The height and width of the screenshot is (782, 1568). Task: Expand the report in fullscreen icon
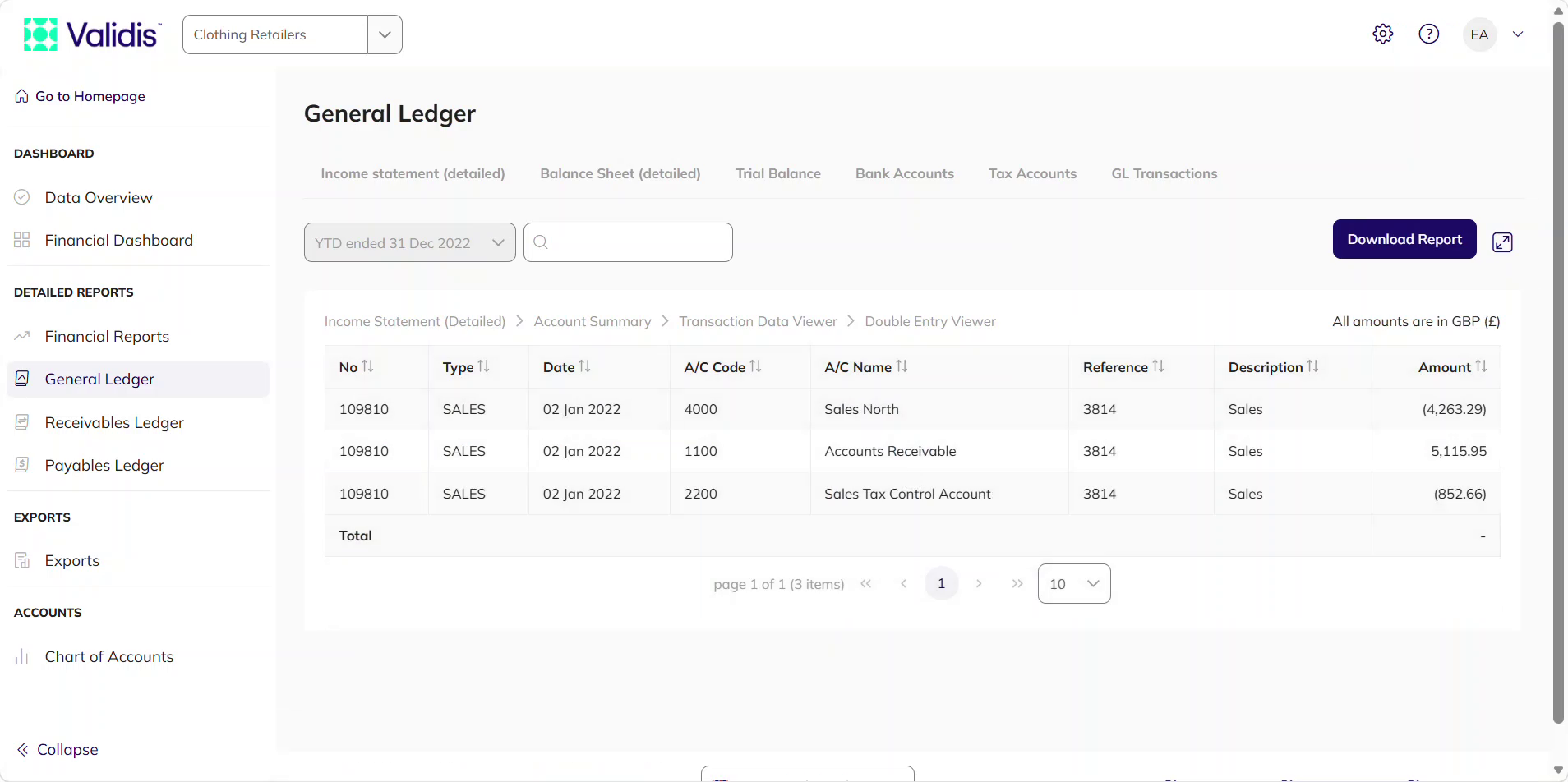tap(1502, 242)
